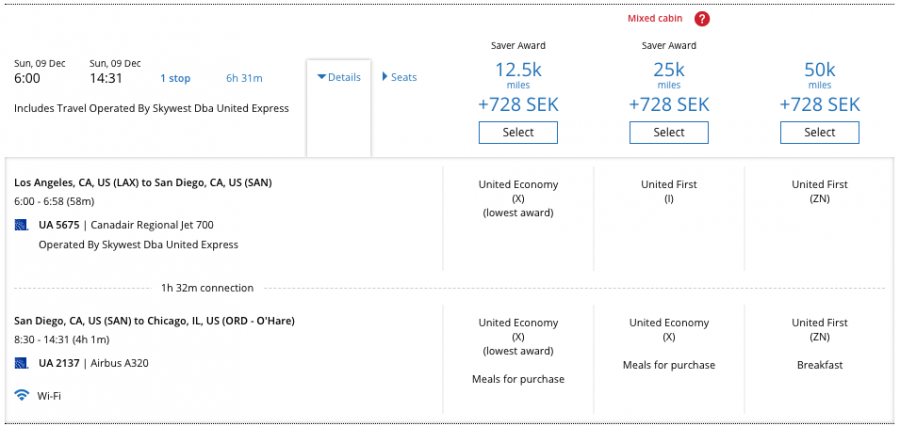Click the UA 2137 flight number
Viewport: 900px width, 426px height.
pos(59,363)
